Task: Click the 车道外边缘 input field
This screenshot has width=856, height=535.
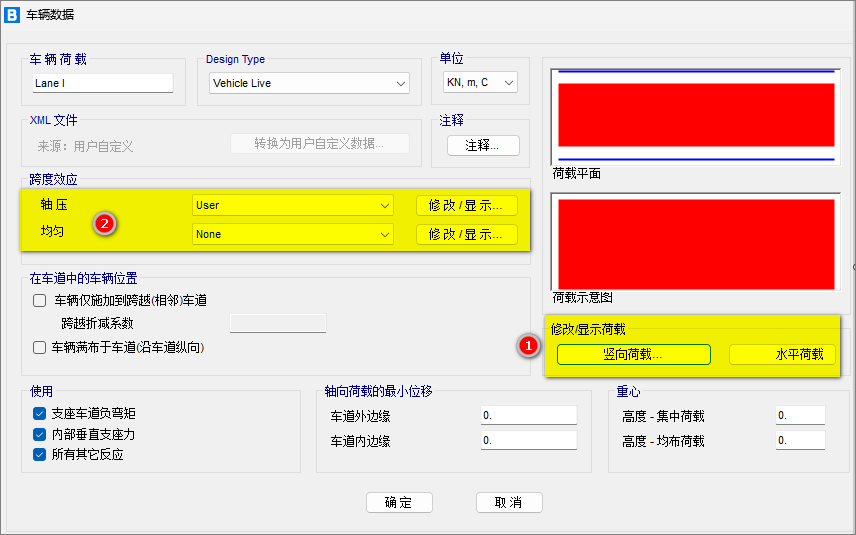Action: pyautogui.click(x=529, y=415)
